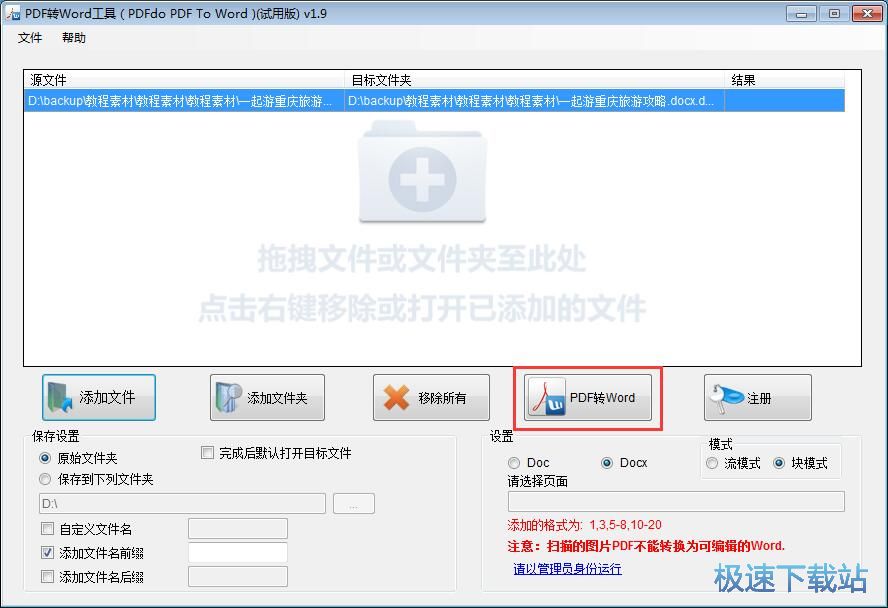Click the ... folder browse button
Viewport: 888px width, 608px height.
[x=353, y=504]
